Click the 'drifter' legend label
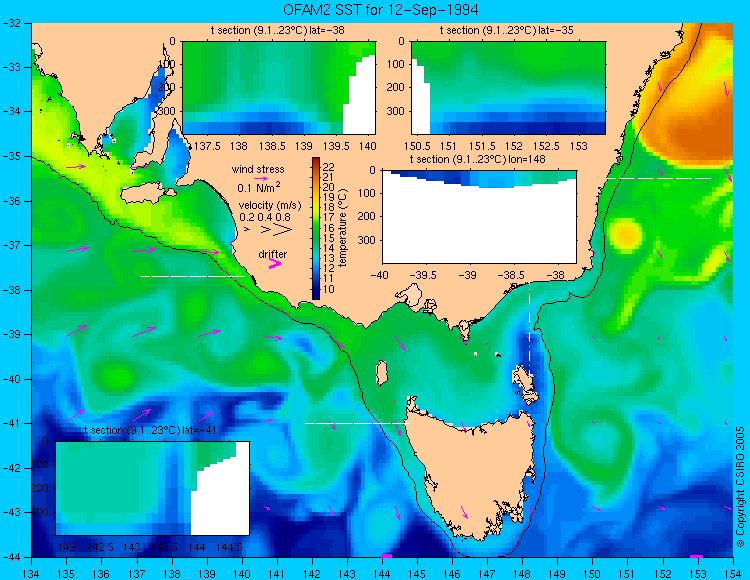 [x=273, y=254]
